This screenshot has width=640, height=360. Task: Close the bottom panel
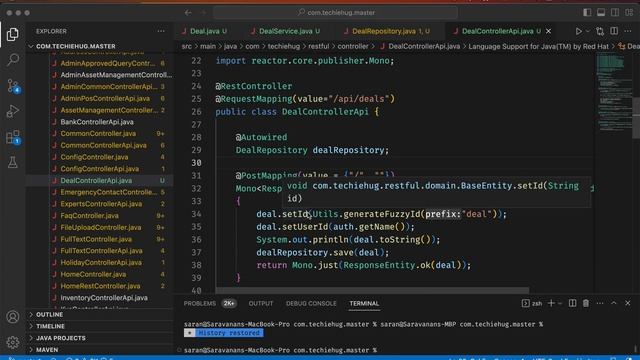[627, 303]
